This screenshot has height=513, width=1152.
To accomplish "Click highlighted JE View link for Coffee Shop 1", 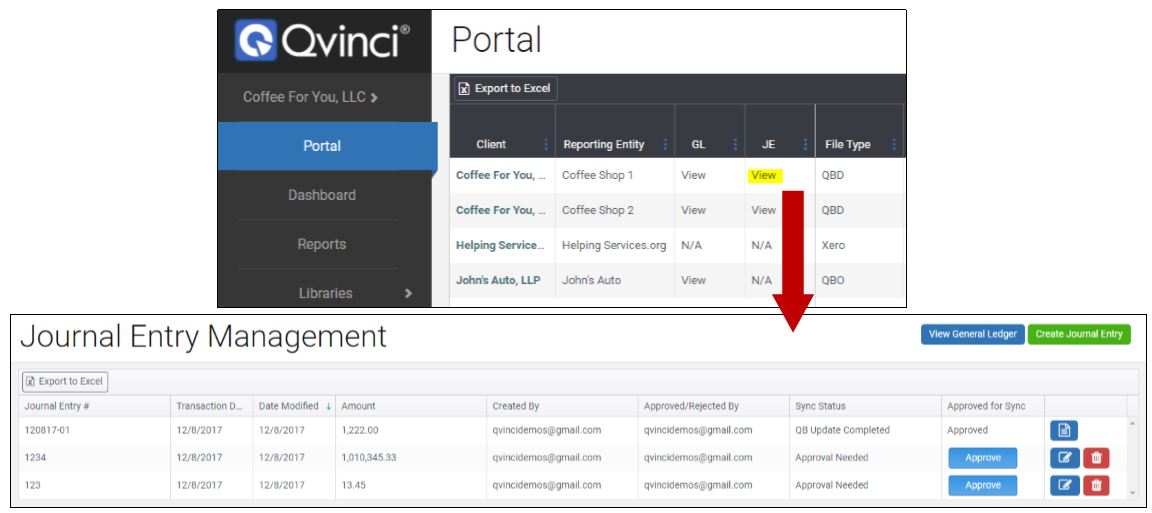I will 764,176.
